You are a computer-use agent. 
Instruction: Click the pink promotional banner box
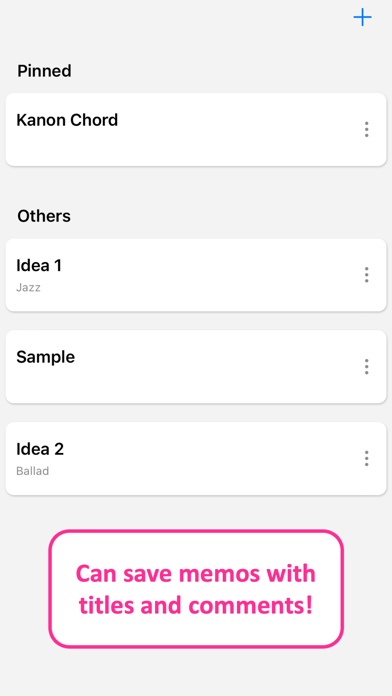(196, 589)
